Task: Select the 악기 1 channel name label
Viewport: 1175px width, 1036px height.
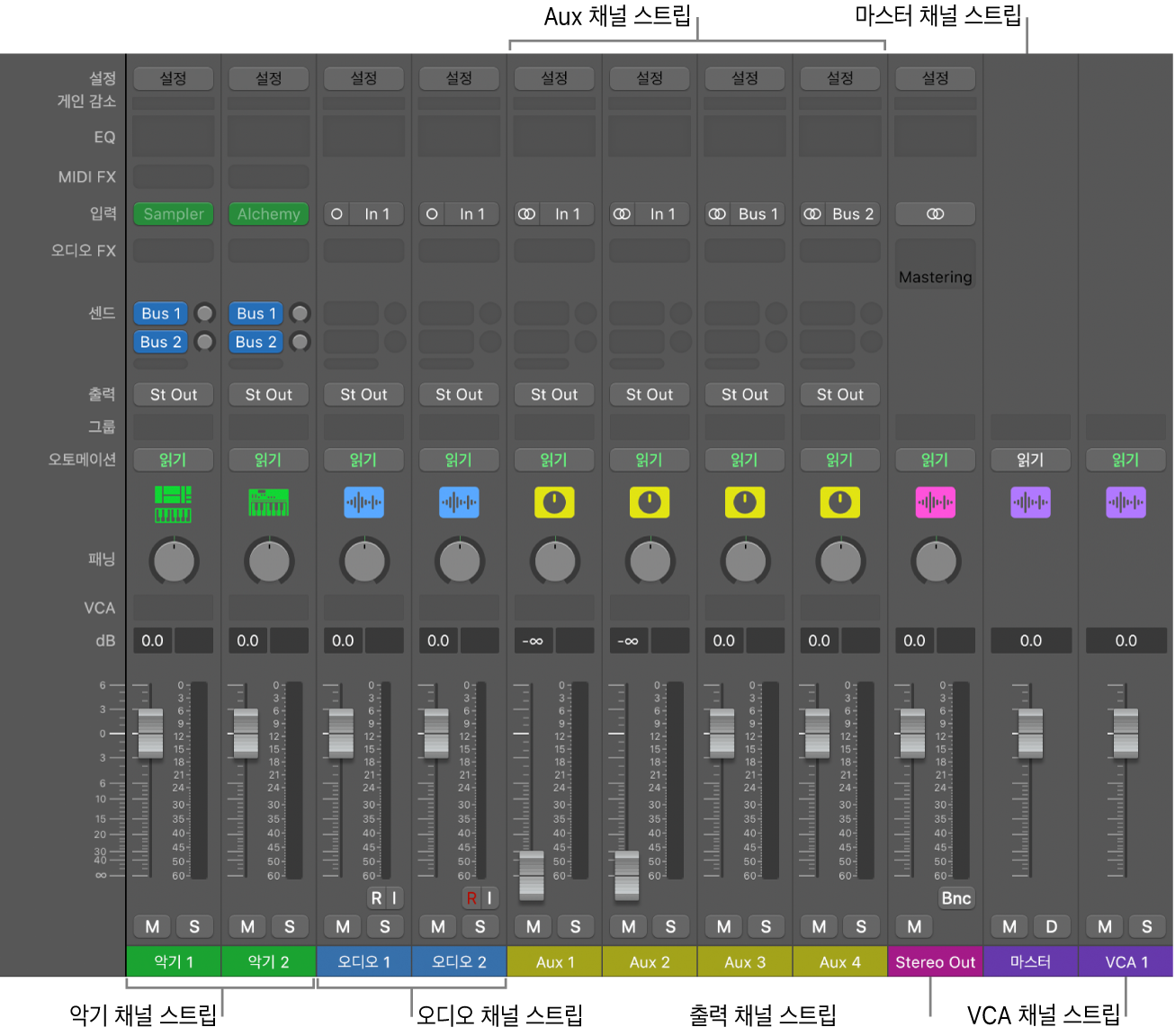Action: click(174, 961)
